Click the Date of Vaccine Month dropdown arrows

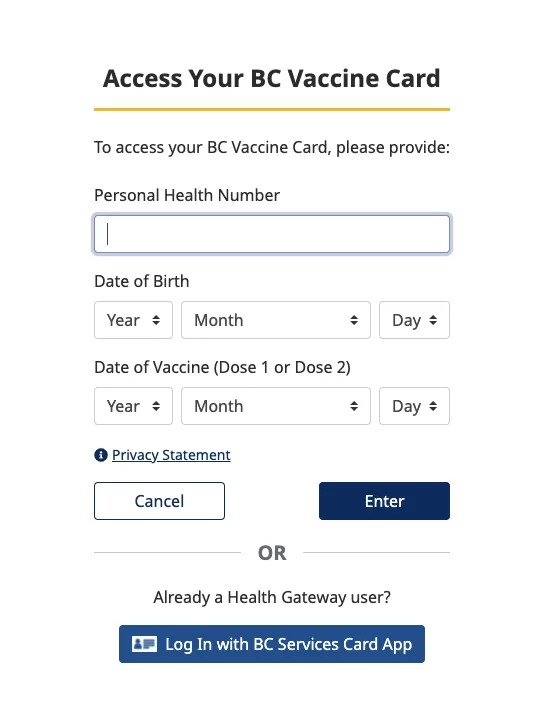point(354,406)
